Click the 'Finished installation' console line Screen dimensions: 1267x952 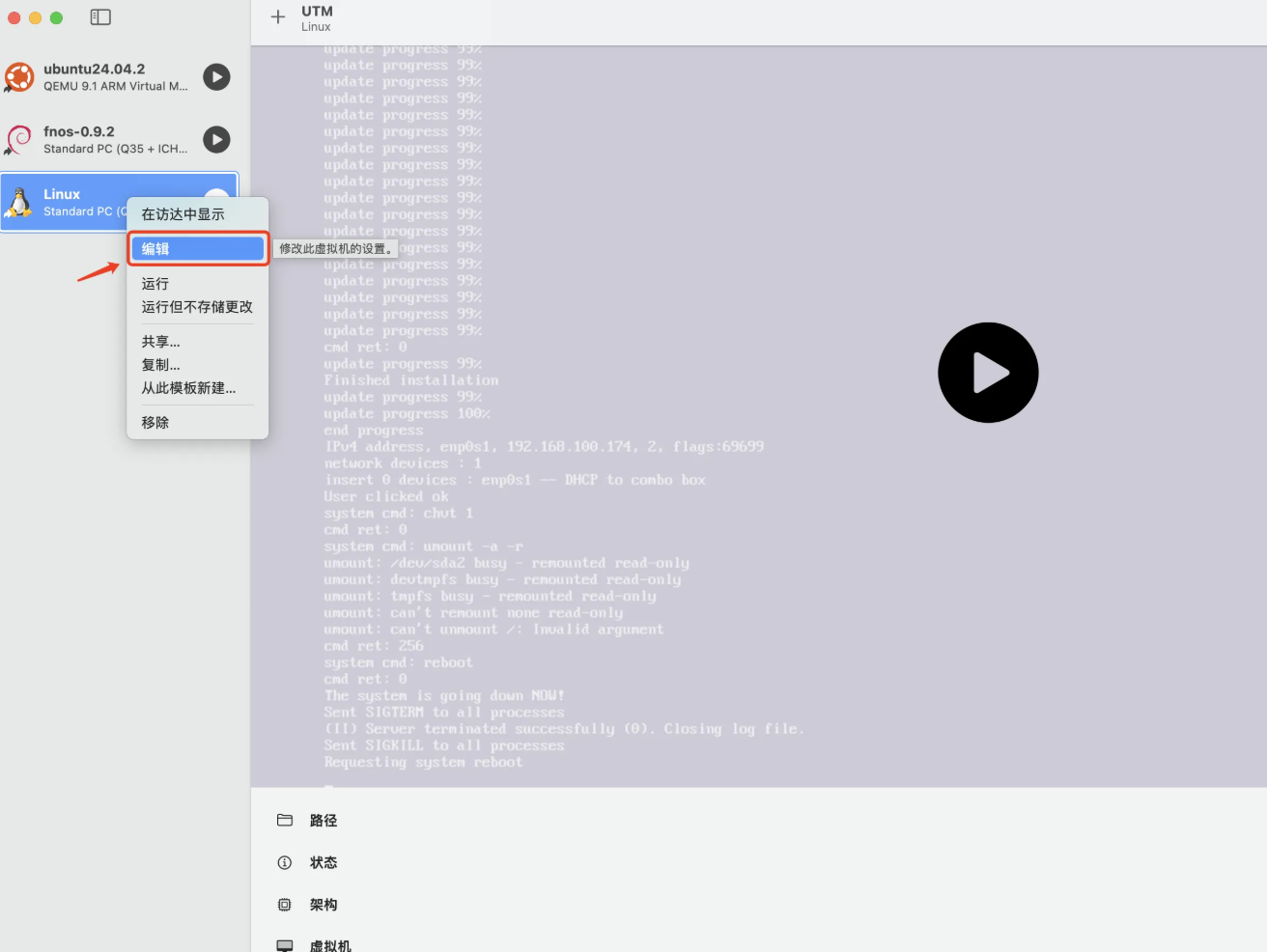(x=411, y=380)
